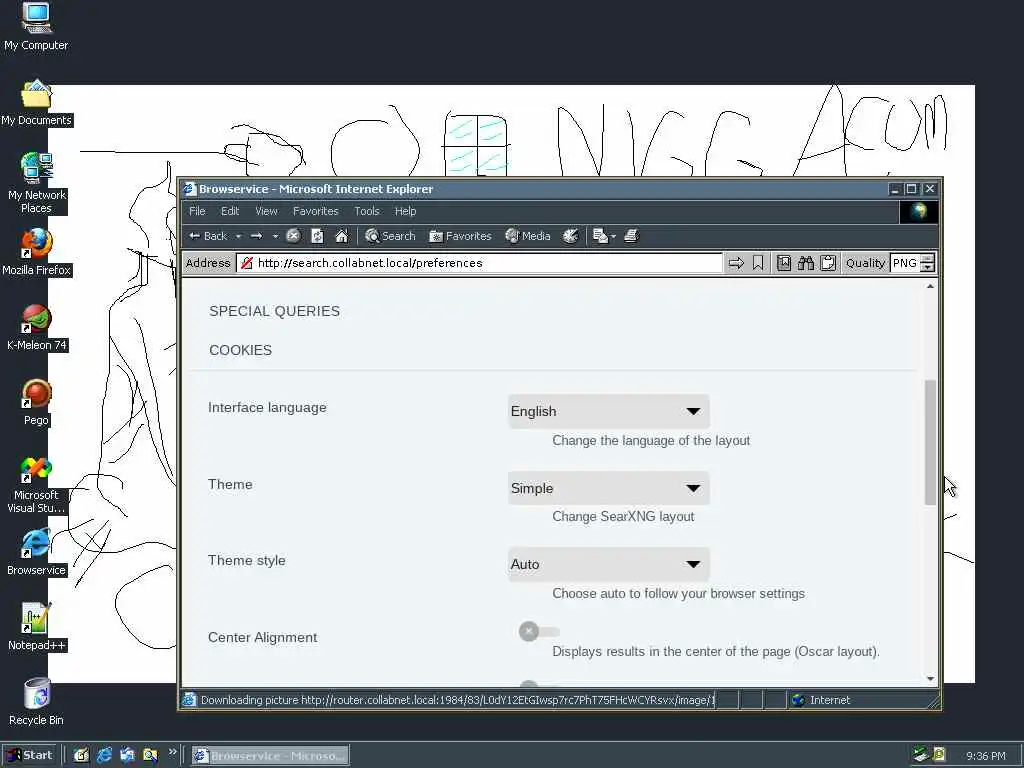This screenshot has width=1024, height=768.
Task: Toggle the Center Alignment switch
Action: pyautogui.click(x=539, y=632)
